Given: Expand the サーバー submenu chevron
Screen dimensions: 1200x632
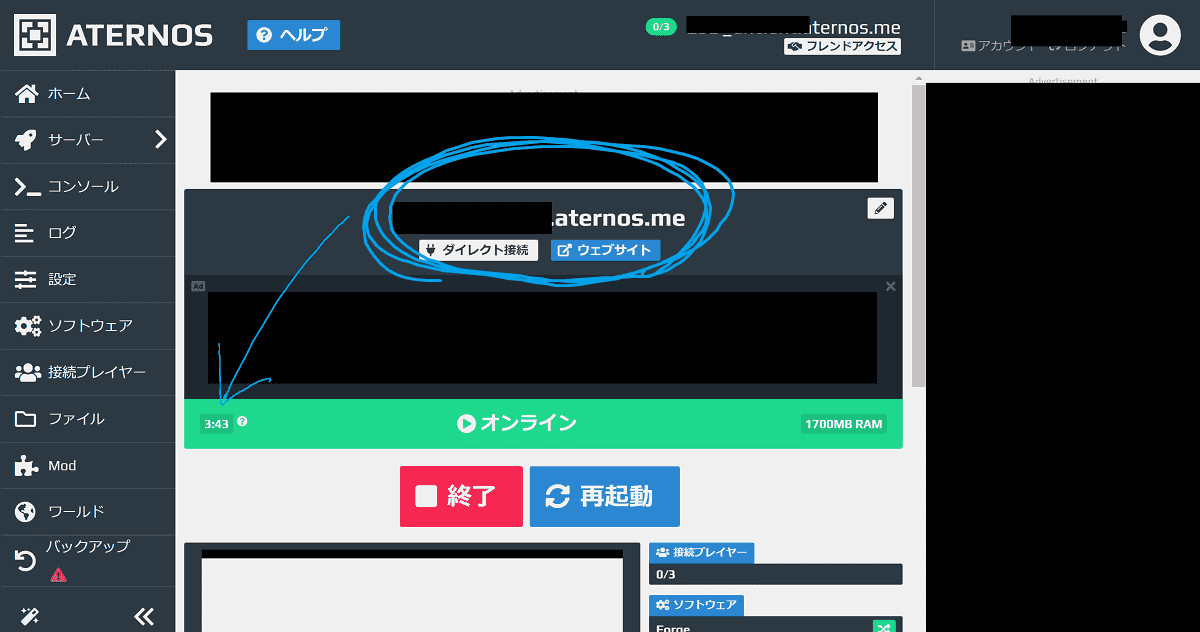Looking at the screenshot, I should (160, 140).
